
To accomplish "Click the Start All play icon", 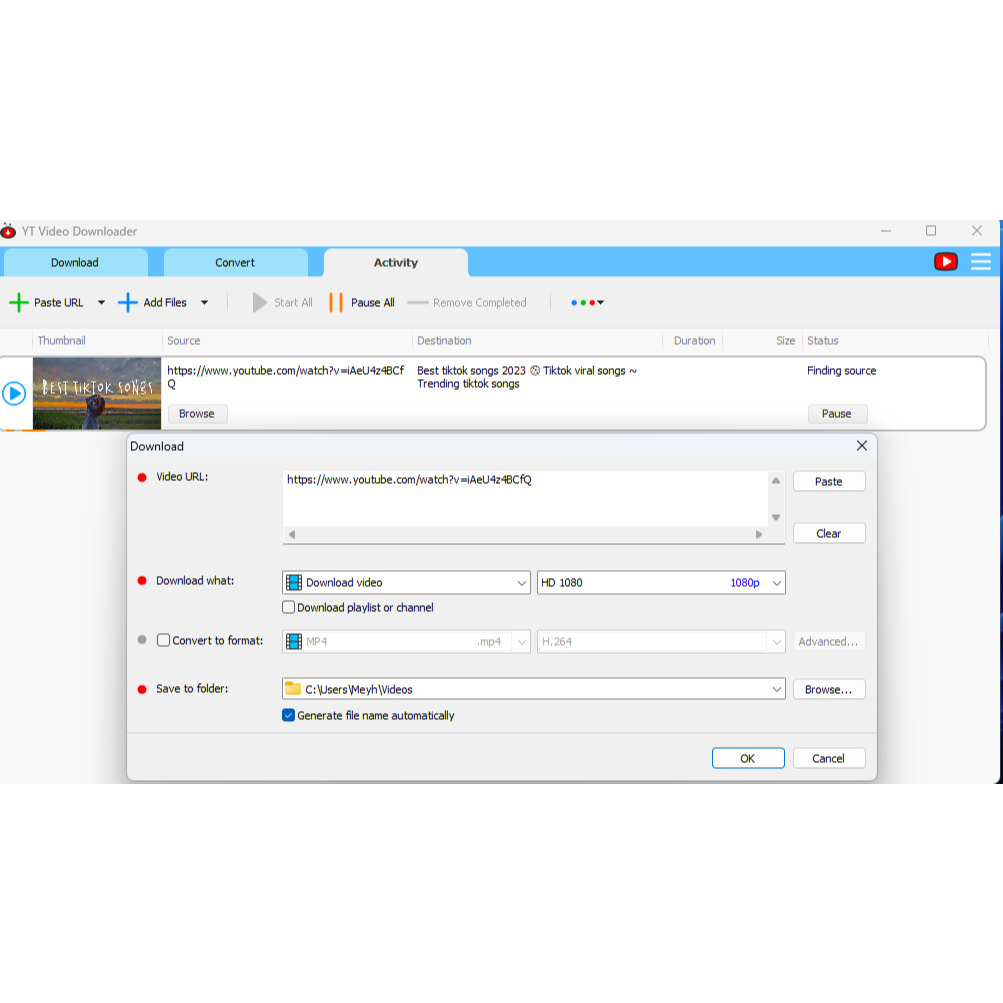I will tap(260, 303).
